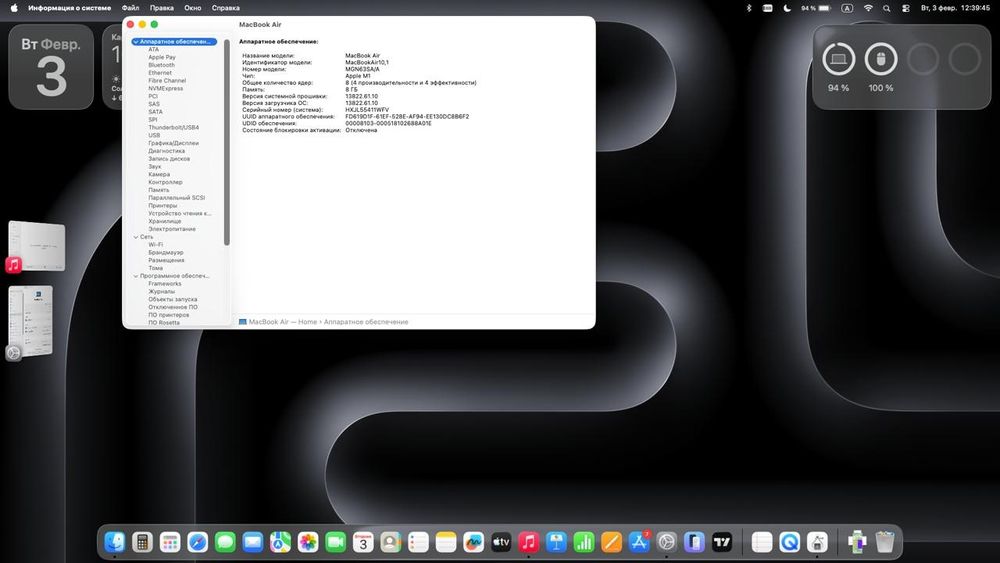This screenshot has height=563, width=1000.
Task: Launch Safari from the Dock
Action: coord(198,542)
